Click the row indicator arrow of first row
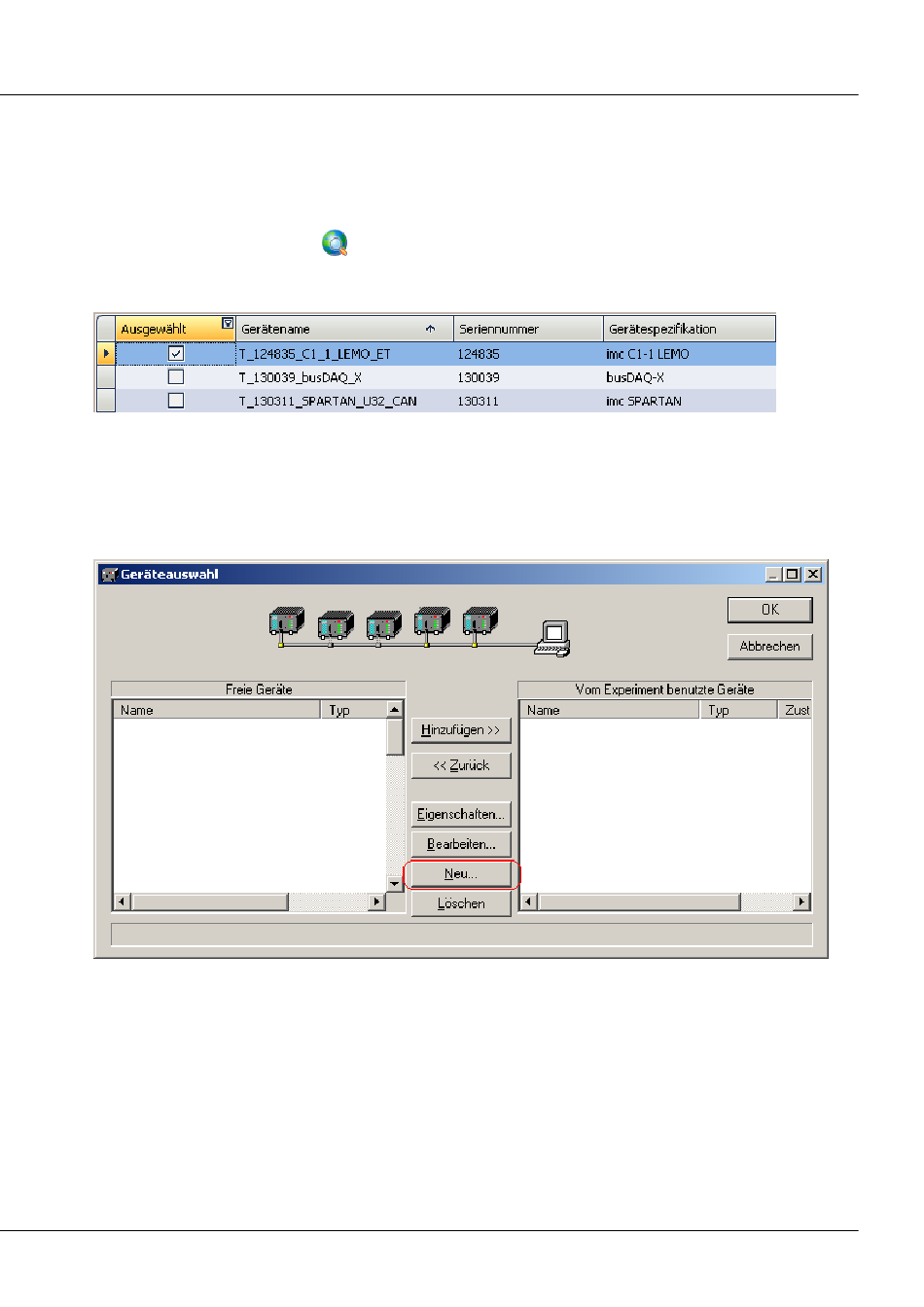This screenshot has width=924, height=1307. [106, 354]
